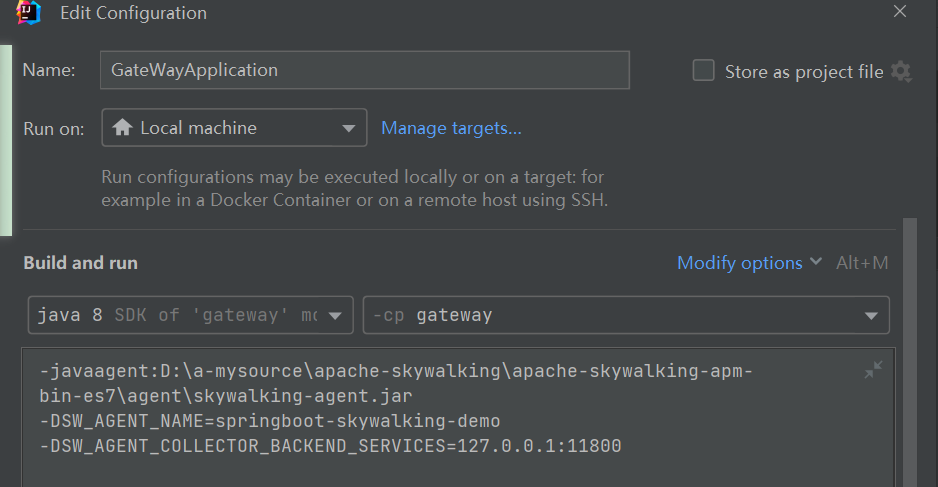Click the Local machine home icon
Image resolution: width=938 pixels, height=487 pixels.
pyautogui.click(x=122, y=127)
